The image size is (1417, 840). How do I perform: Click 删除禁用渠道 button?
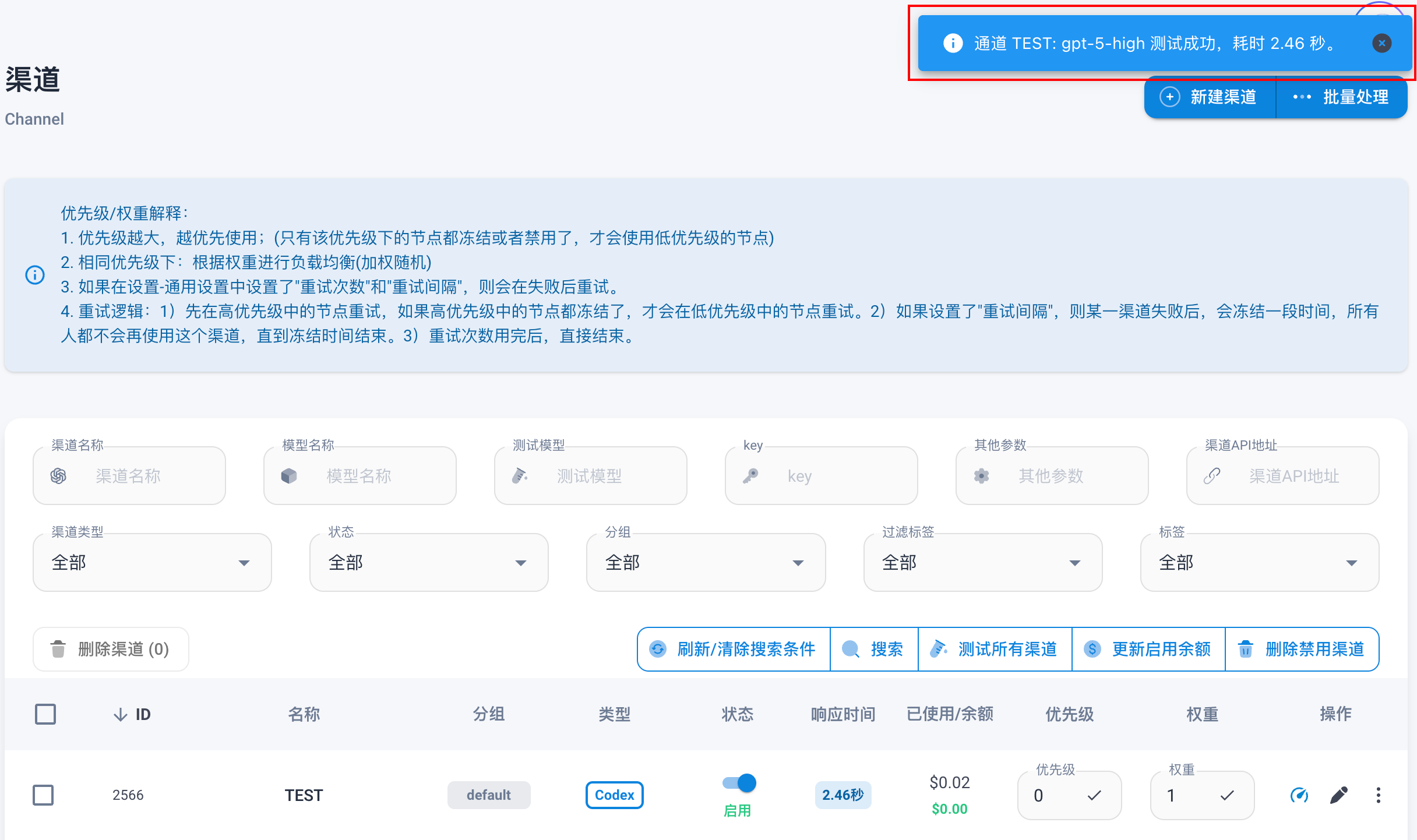click(x=1302, y=649)
